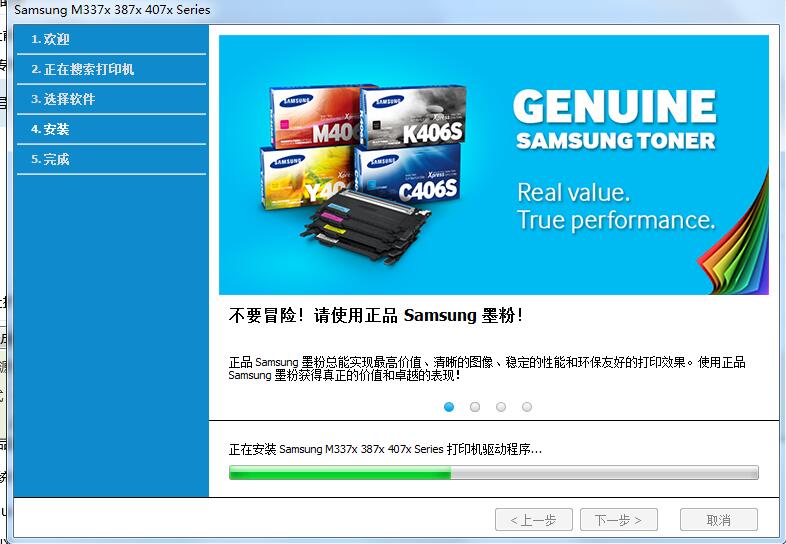Select the second slideshow dot
The width and height of the screenshot is (786, 544).
(x=475, y=407)
